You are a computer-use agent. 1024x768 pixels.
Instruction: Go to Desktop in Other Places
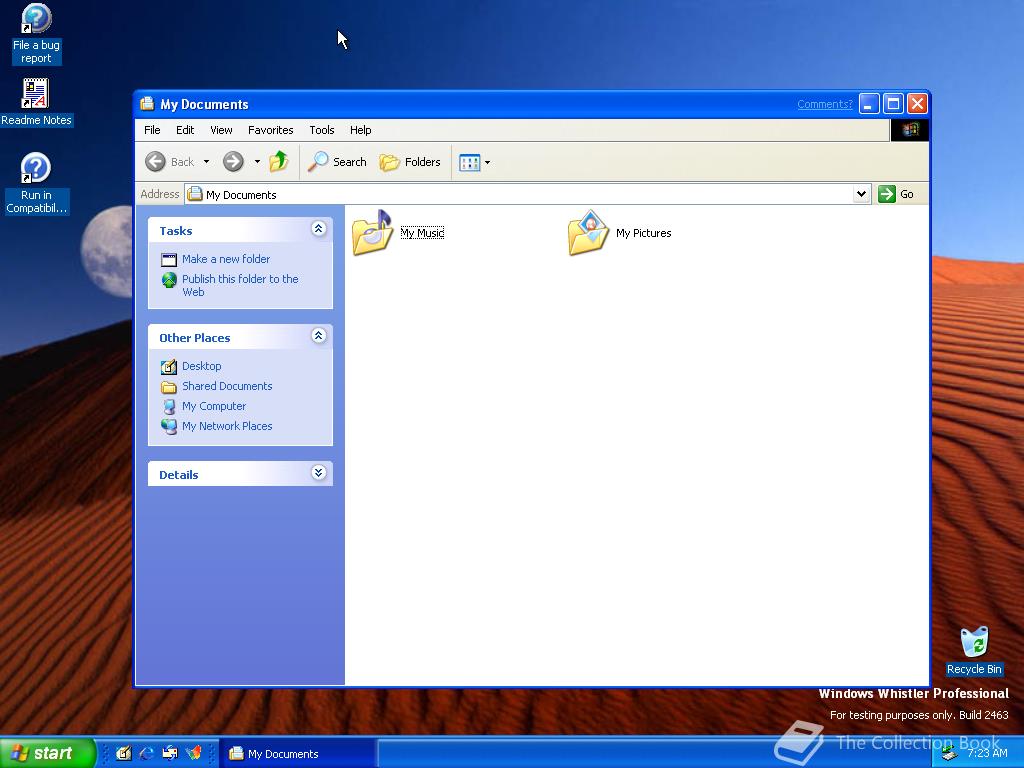(201, 366)
